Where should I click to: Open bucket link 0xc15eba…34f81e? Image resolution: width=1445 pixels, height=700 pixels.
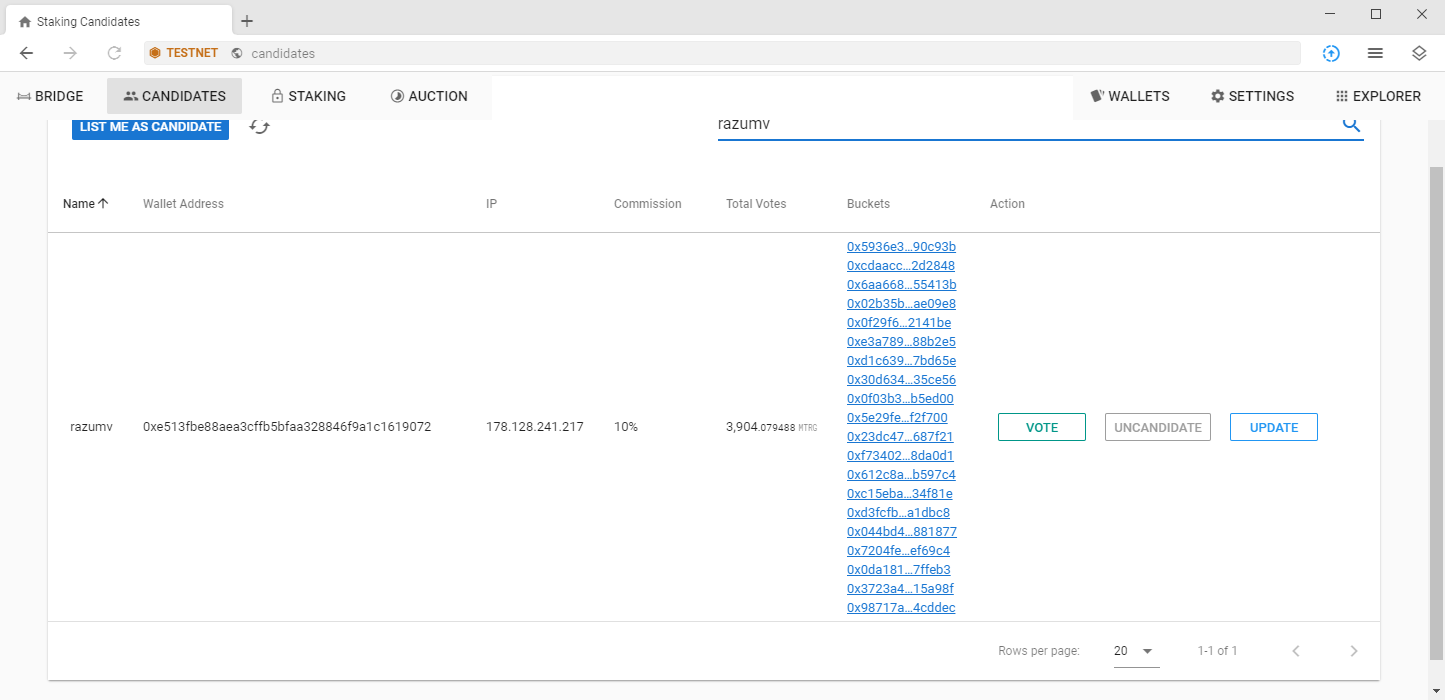(x=900, y=494)
